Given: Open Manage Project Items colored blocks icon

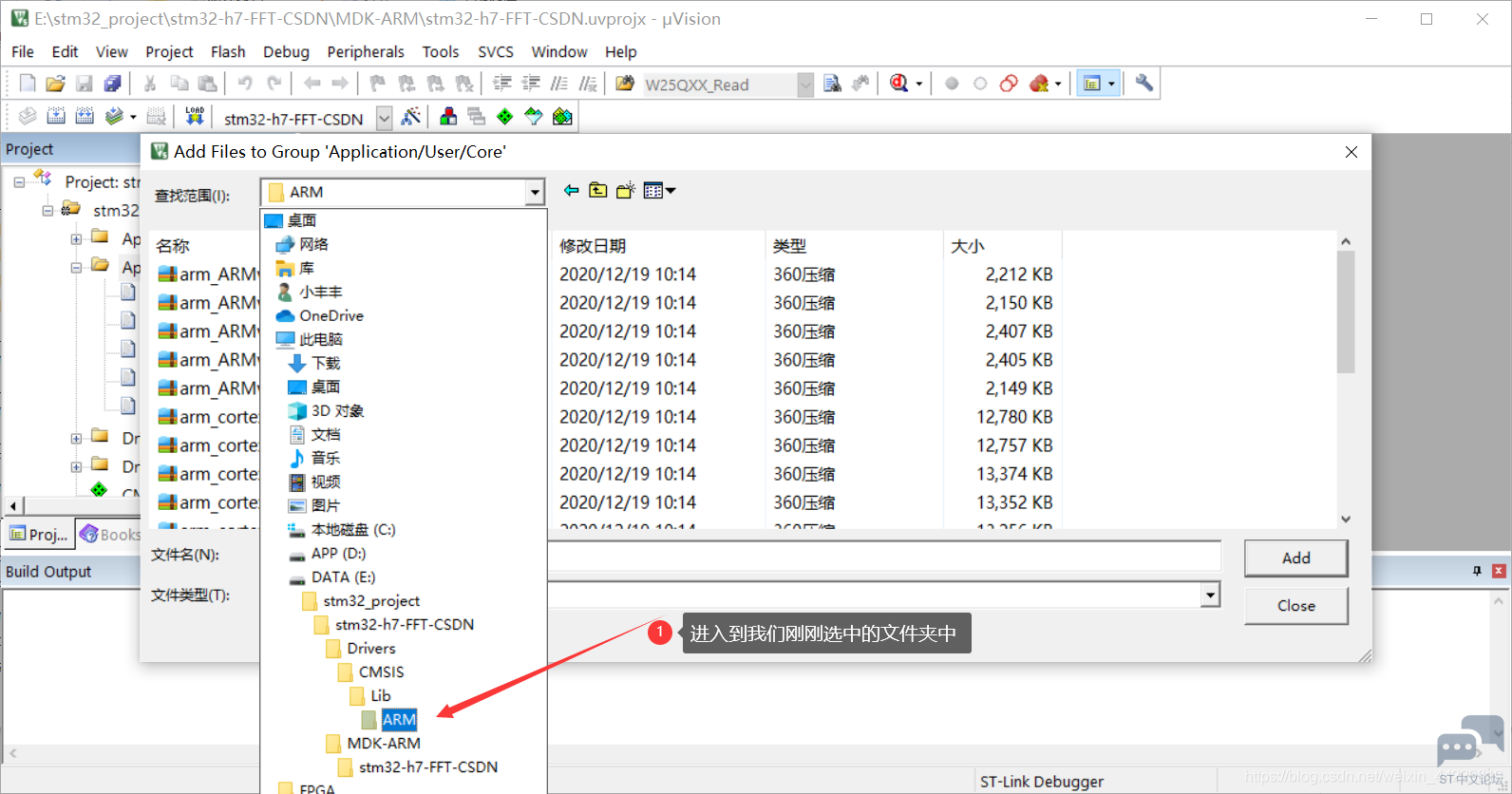Looking at the screenshot, I should click(x=448, y=117).
